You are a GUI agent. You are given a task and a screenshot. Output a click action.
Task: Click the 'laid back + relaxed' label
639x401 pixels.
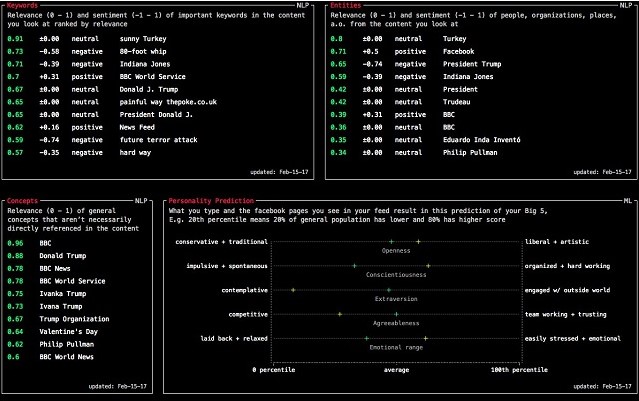click(234, 339)
